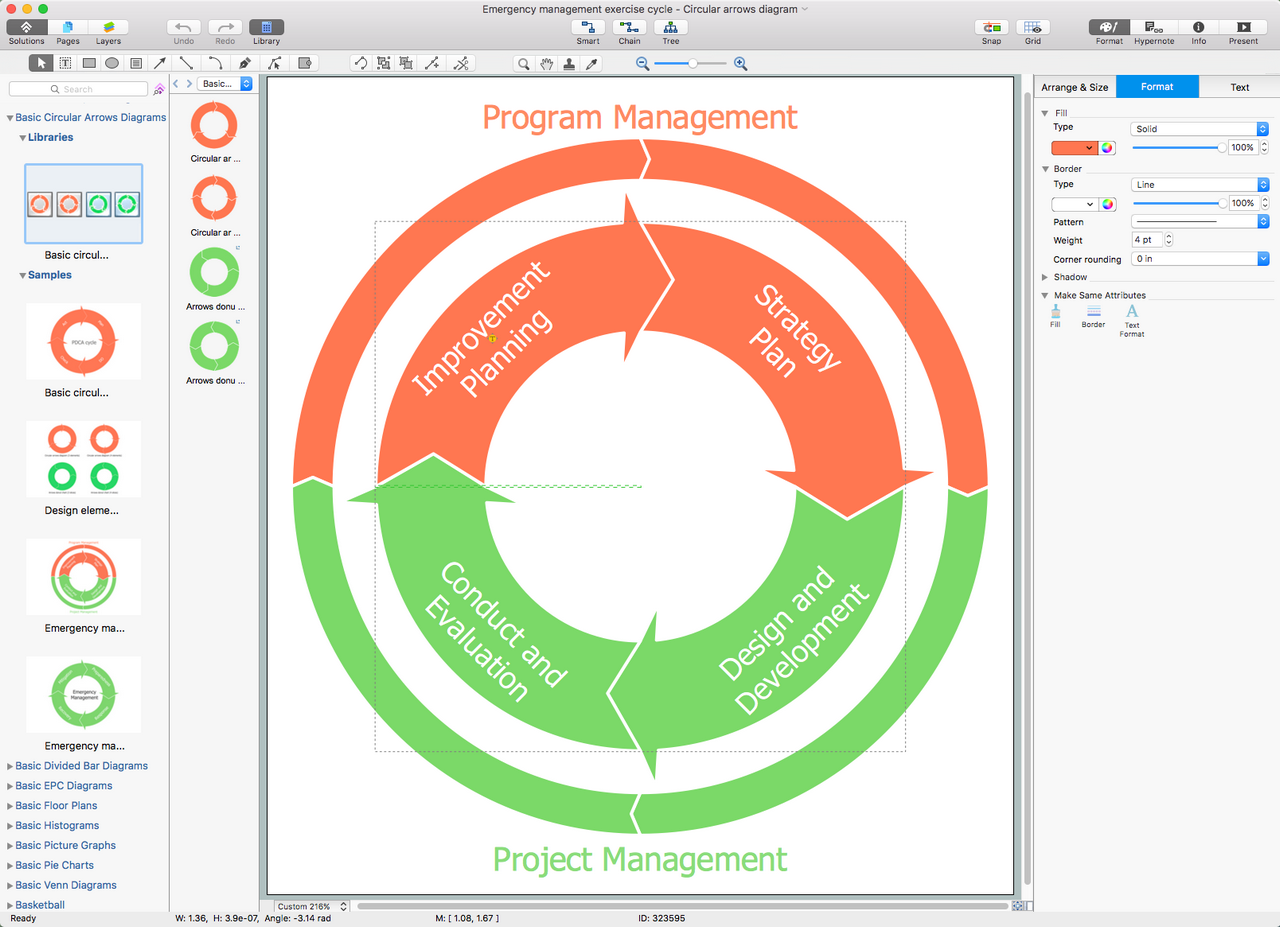The height and width of the screenshot is (927, 1280).
Task: Open the border Pattern dropdown
Action: click(x=1199, y=221)
